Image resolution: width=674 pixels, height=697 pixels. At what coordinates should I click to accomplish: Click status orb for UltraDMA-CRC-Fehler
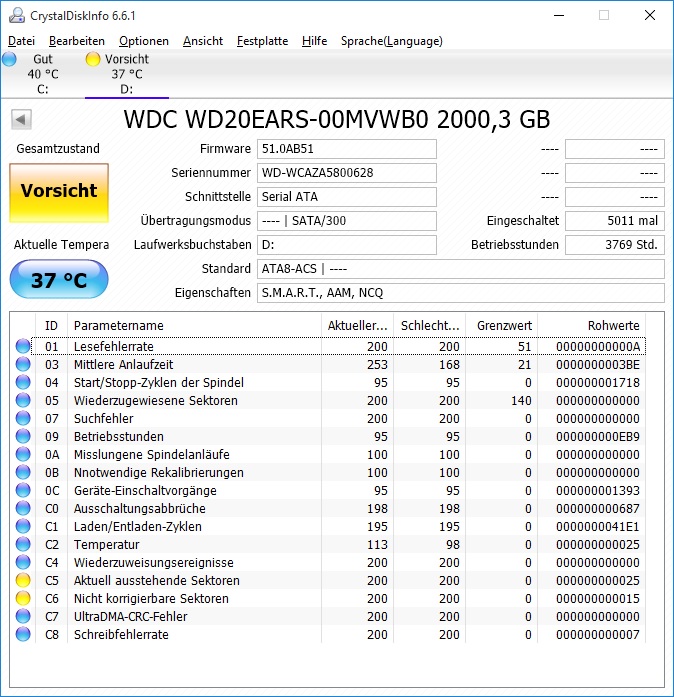tap(23, 617)
